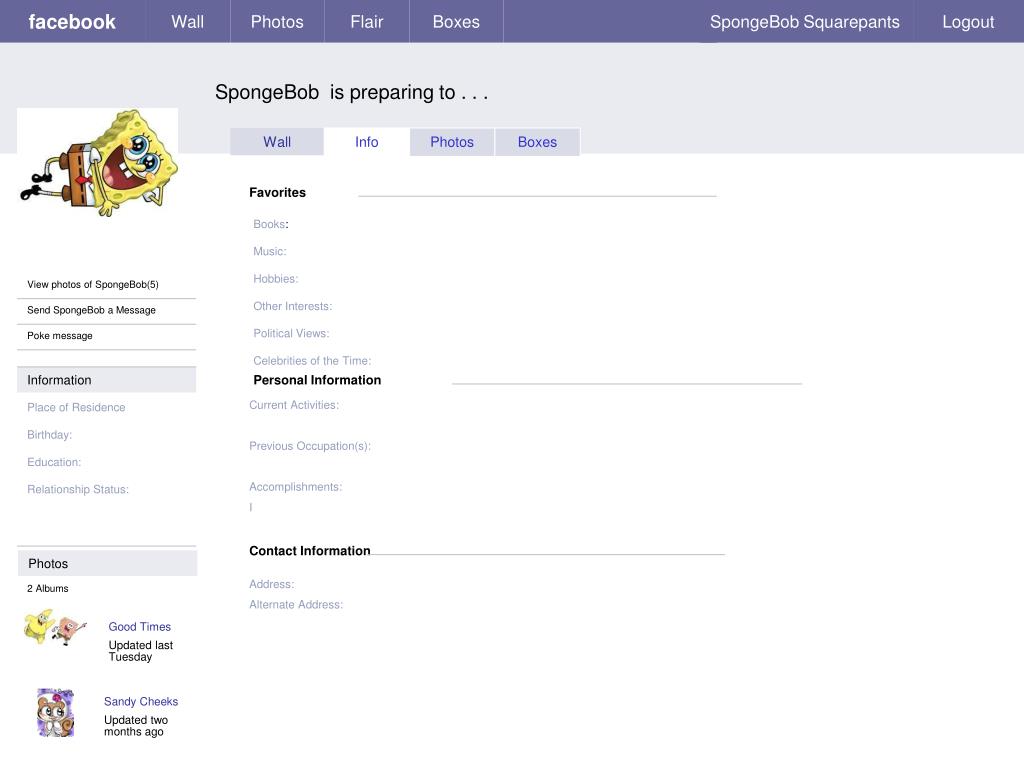The image size is (1024, 768).
Task: Switch to the Boxes profile tab
Action: click(x=537, y=142)
